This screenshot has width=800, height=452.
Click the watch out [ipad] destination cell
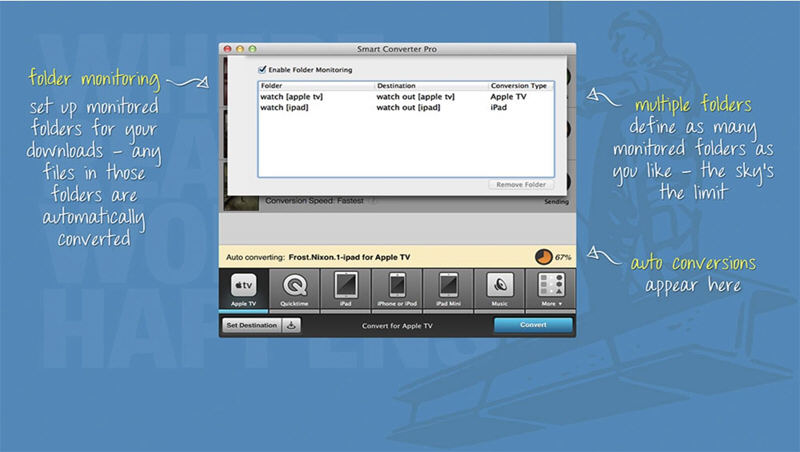pos(408,108)
